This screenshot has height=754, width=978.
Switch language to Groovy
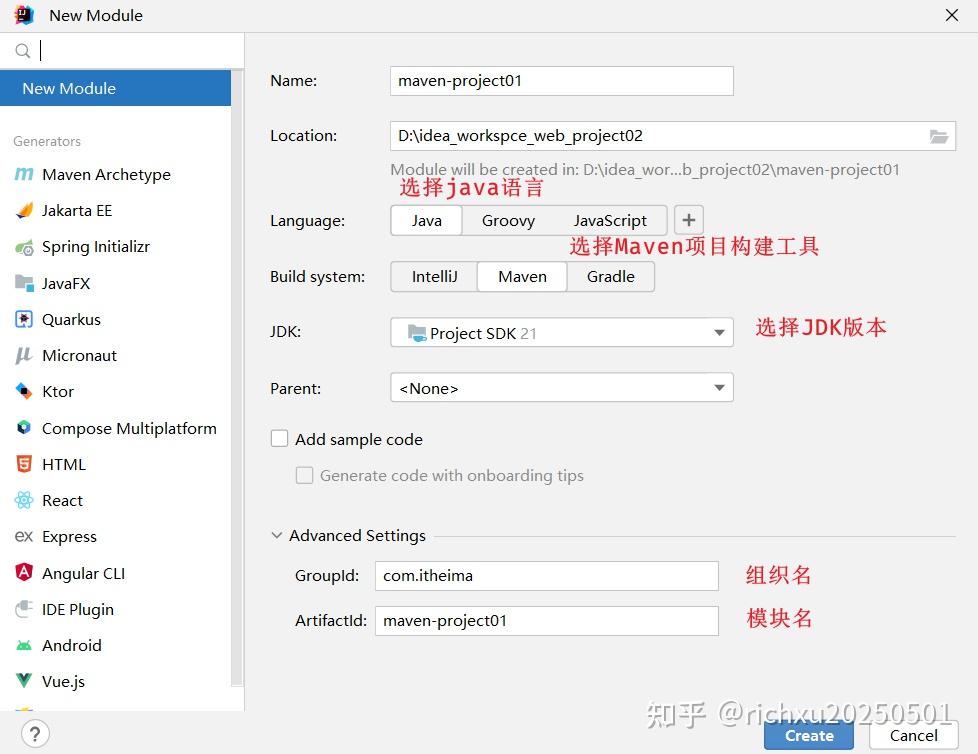click(x=508, y=220)
